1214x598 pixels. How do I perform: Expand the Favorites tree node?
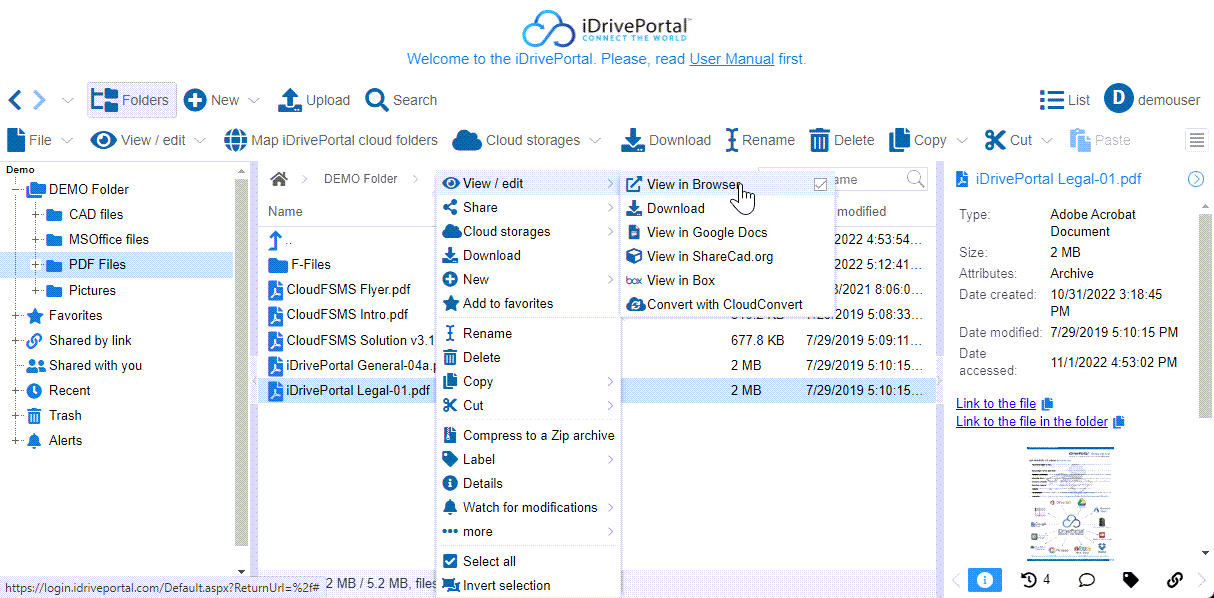tap(17, 316)
